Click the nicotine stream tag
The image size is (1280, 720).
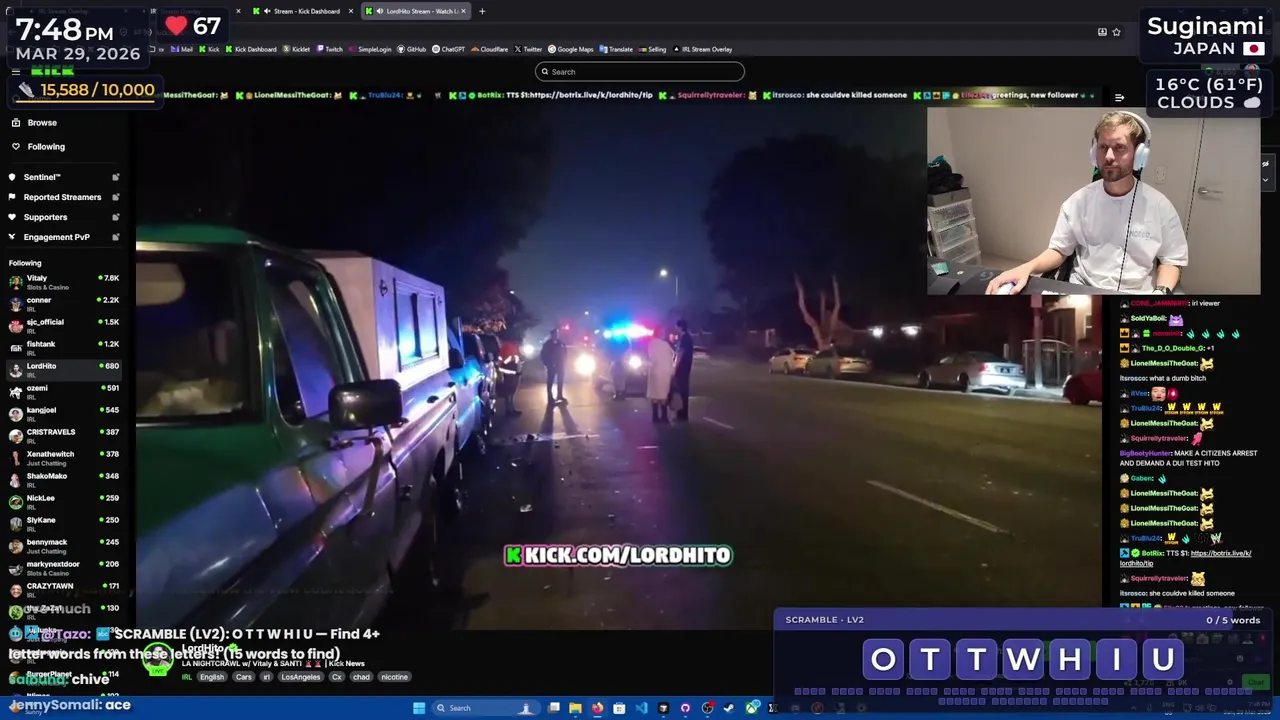coord(394,677)
